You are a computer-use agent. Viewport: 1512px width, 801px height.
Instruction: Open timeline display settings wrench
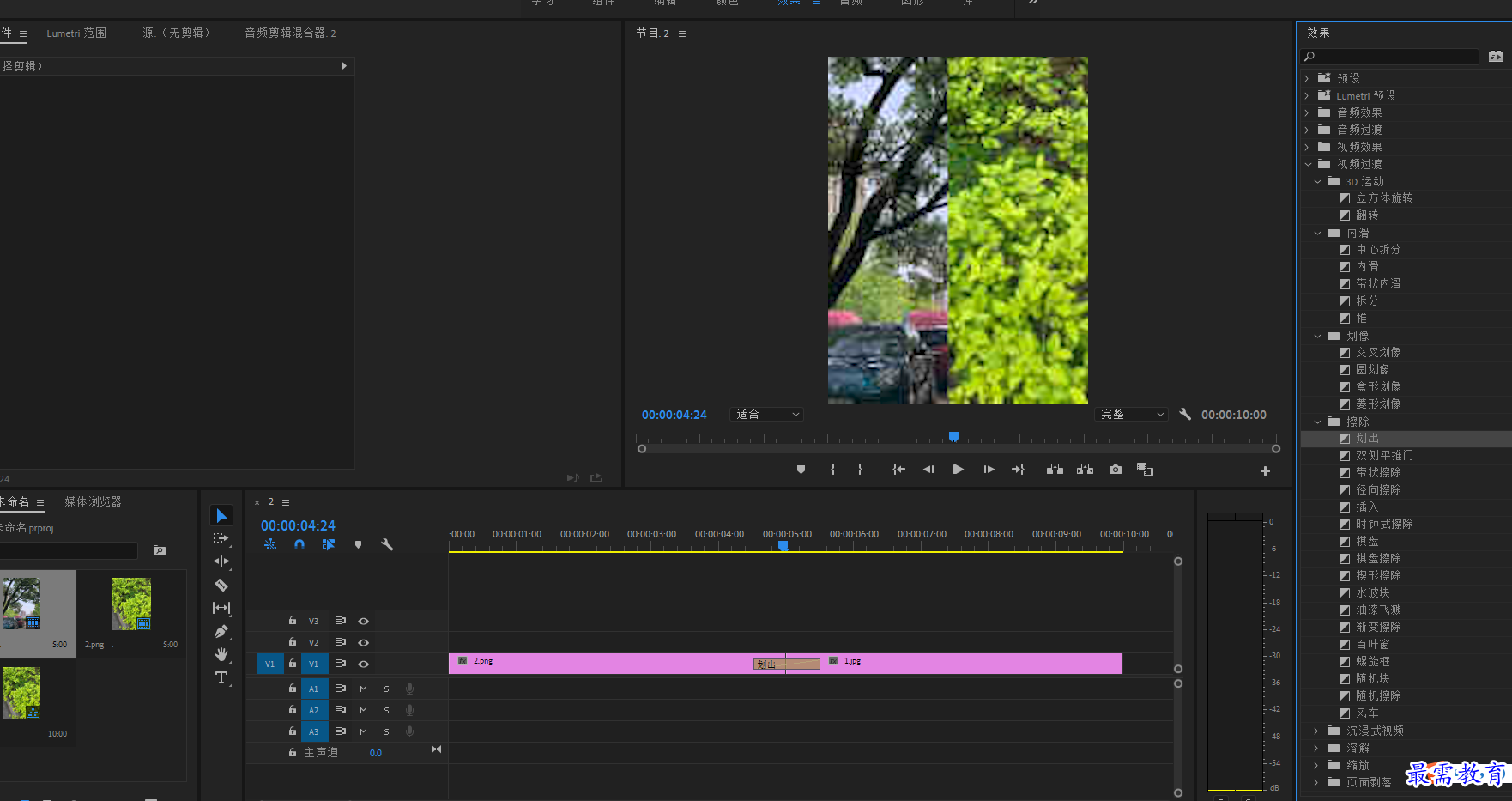tap(387, 544)
